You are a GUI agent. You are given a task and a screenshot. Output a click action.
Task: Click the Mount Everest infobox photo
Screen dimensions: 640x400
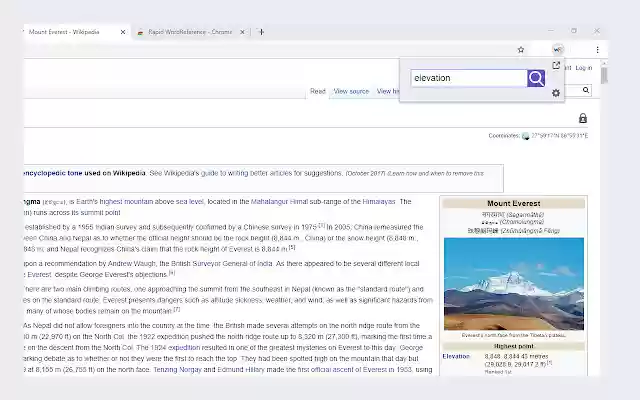tap(514, 284)
